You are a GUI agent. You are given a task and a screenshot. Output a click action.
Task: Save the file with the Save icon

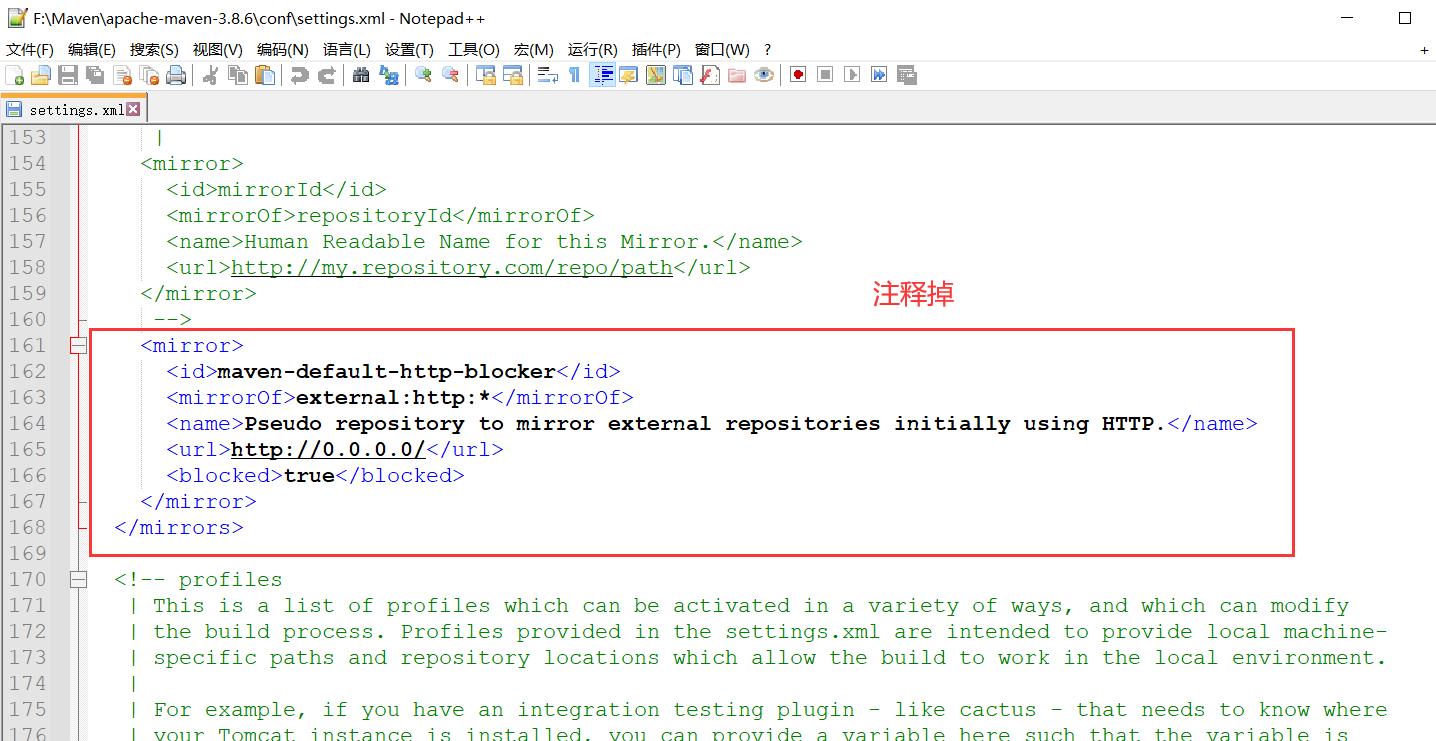point(68,75)
